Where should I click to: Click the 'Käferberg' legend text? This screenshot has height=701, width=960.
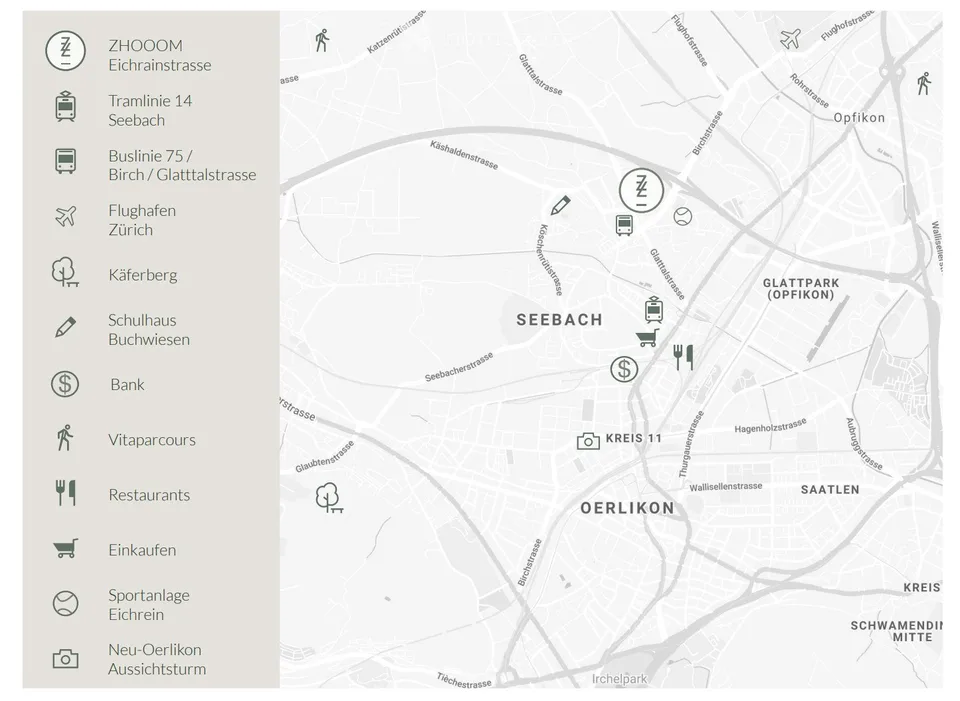point(143,275)
